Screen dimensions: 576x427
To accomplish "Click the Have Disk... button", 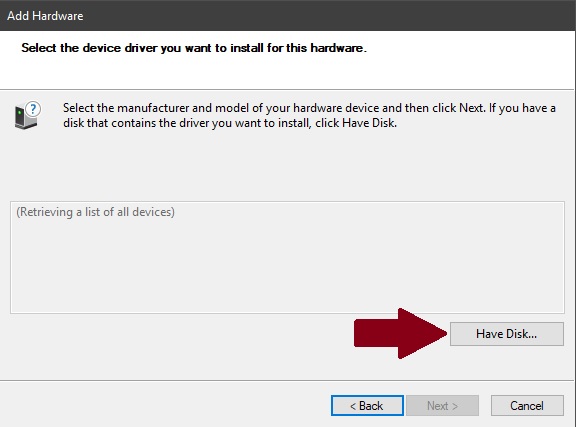I will point(507,334).
